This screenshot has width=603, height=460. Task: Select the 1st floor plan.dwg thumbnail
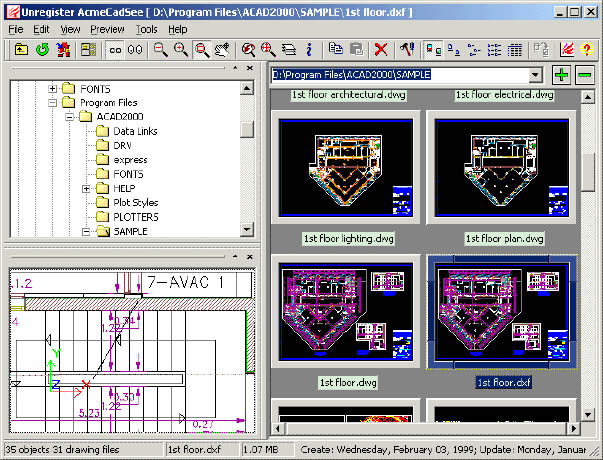point(501,168)
